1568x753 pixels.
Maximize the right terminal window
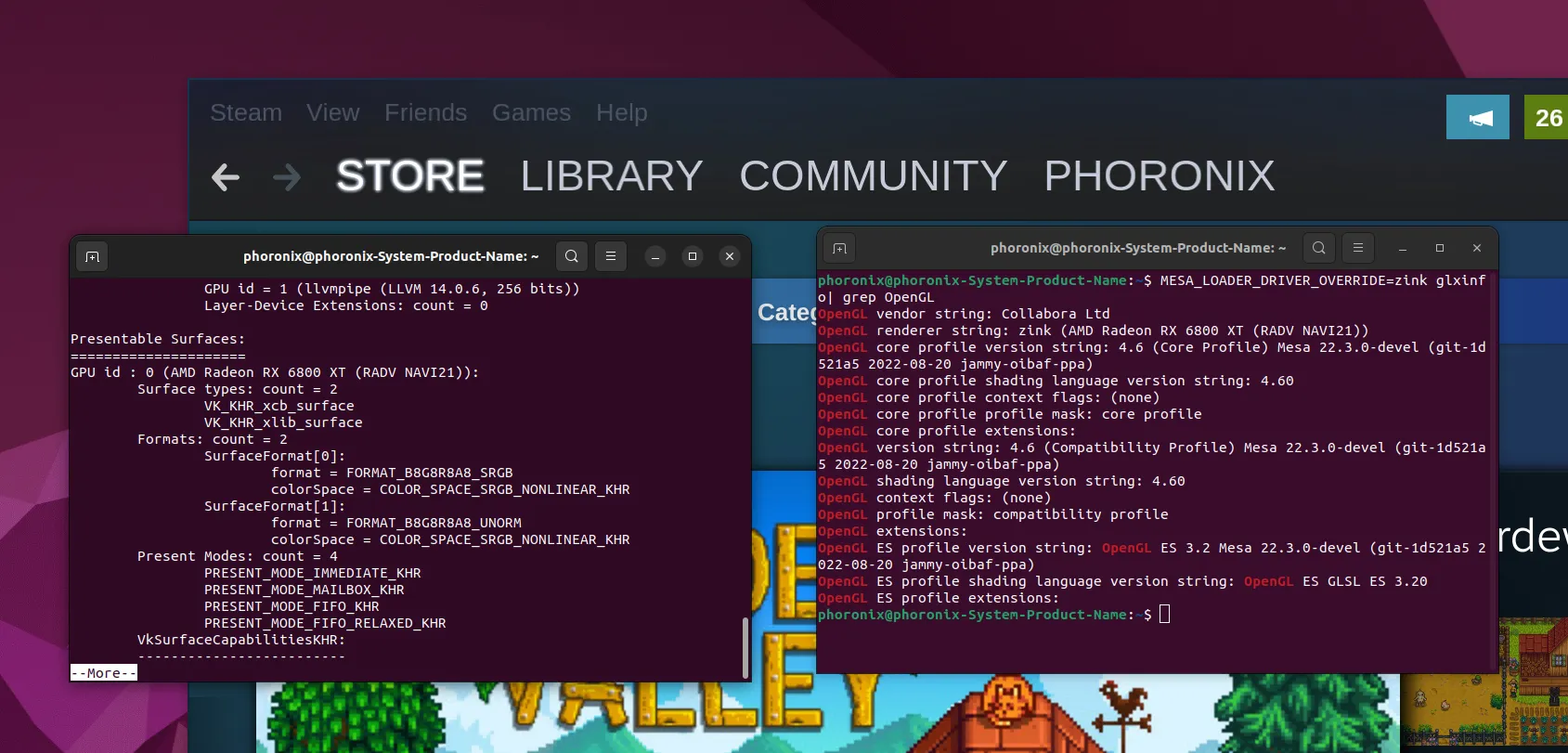click(1440, 248)
